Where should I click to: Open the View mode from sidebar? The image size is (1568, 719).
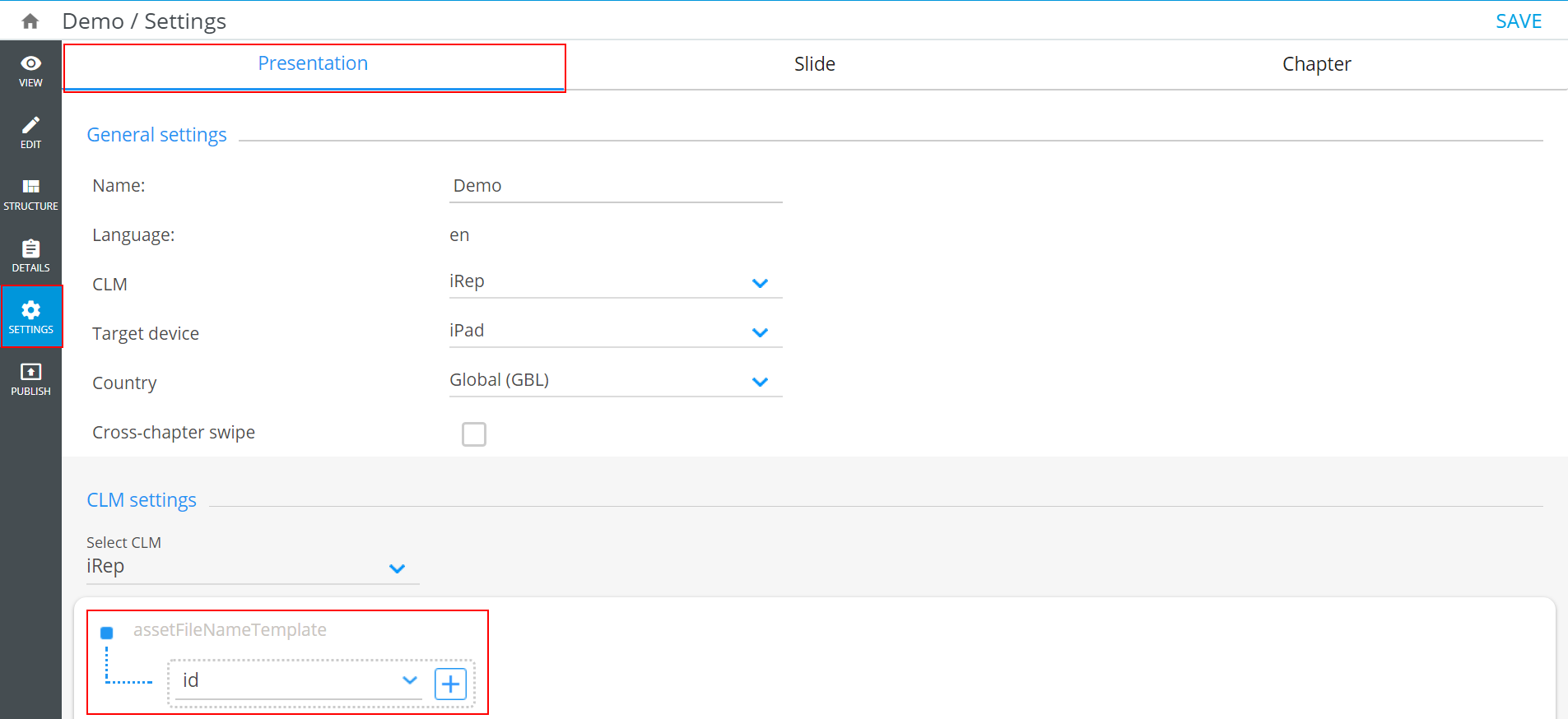click(x=30, y=71)
